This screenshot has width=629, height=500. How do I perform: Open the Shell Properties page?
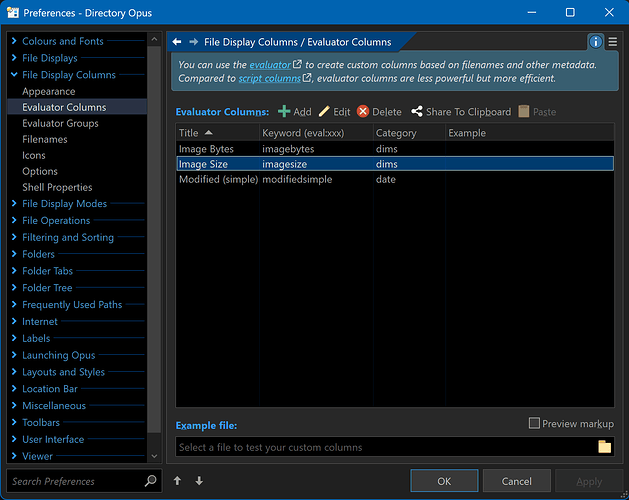57,187
